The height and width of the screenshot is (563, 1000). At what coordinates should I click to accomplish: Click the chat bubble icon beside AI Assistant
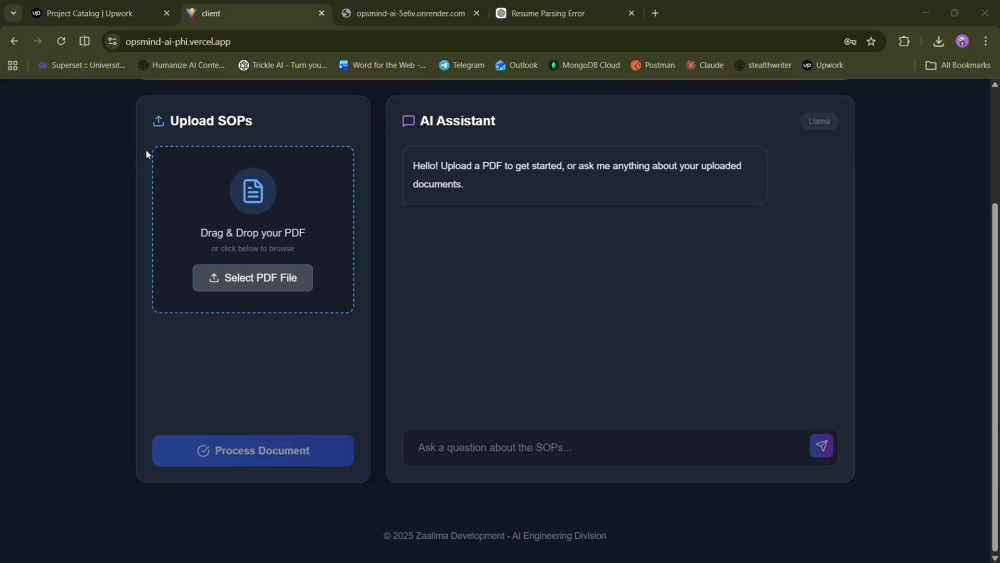(x=408, y=121)
